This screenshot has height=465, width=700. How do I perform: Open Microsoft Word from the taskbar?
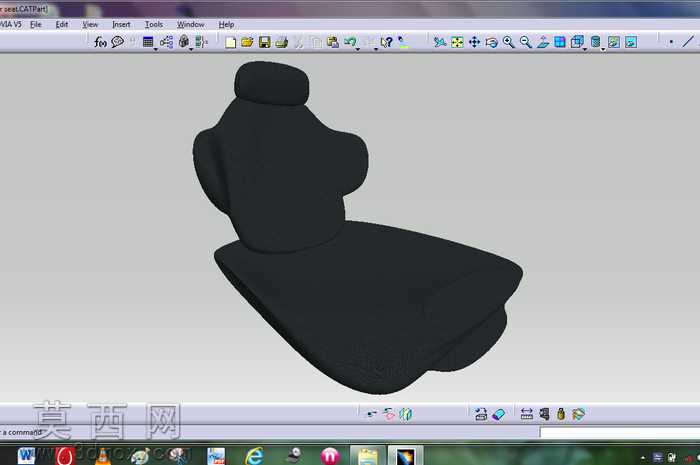[x=27, y=455]
